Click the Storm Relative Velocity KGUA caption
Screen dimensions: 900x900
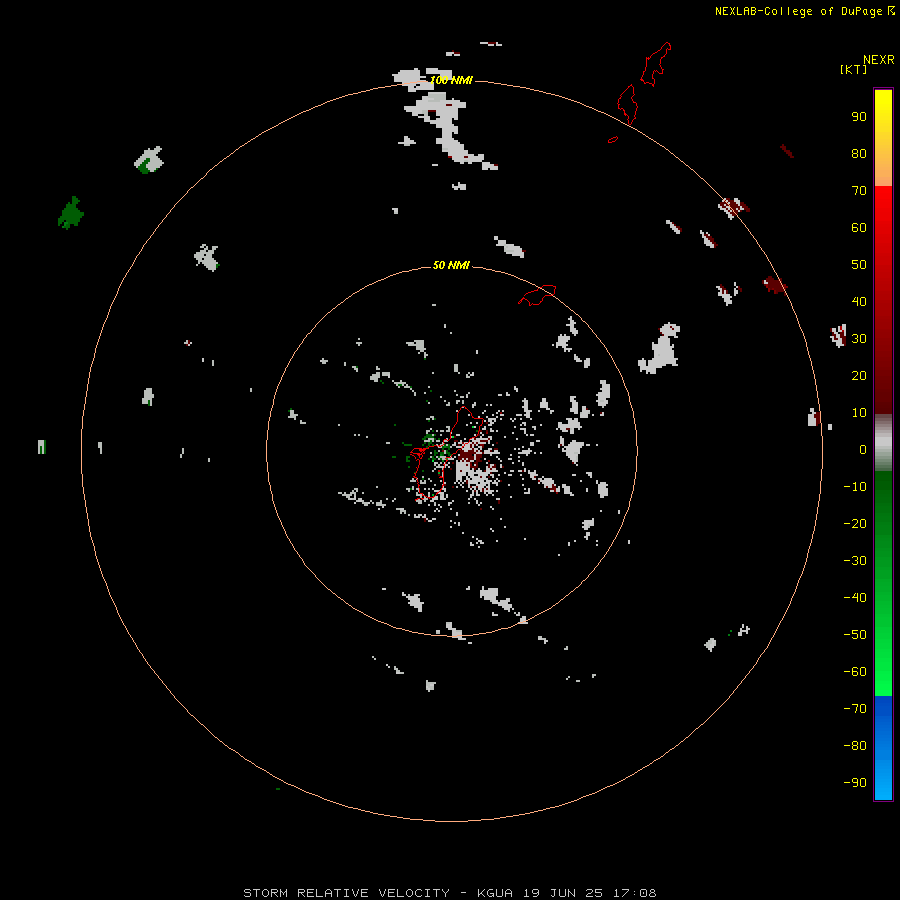449,893
